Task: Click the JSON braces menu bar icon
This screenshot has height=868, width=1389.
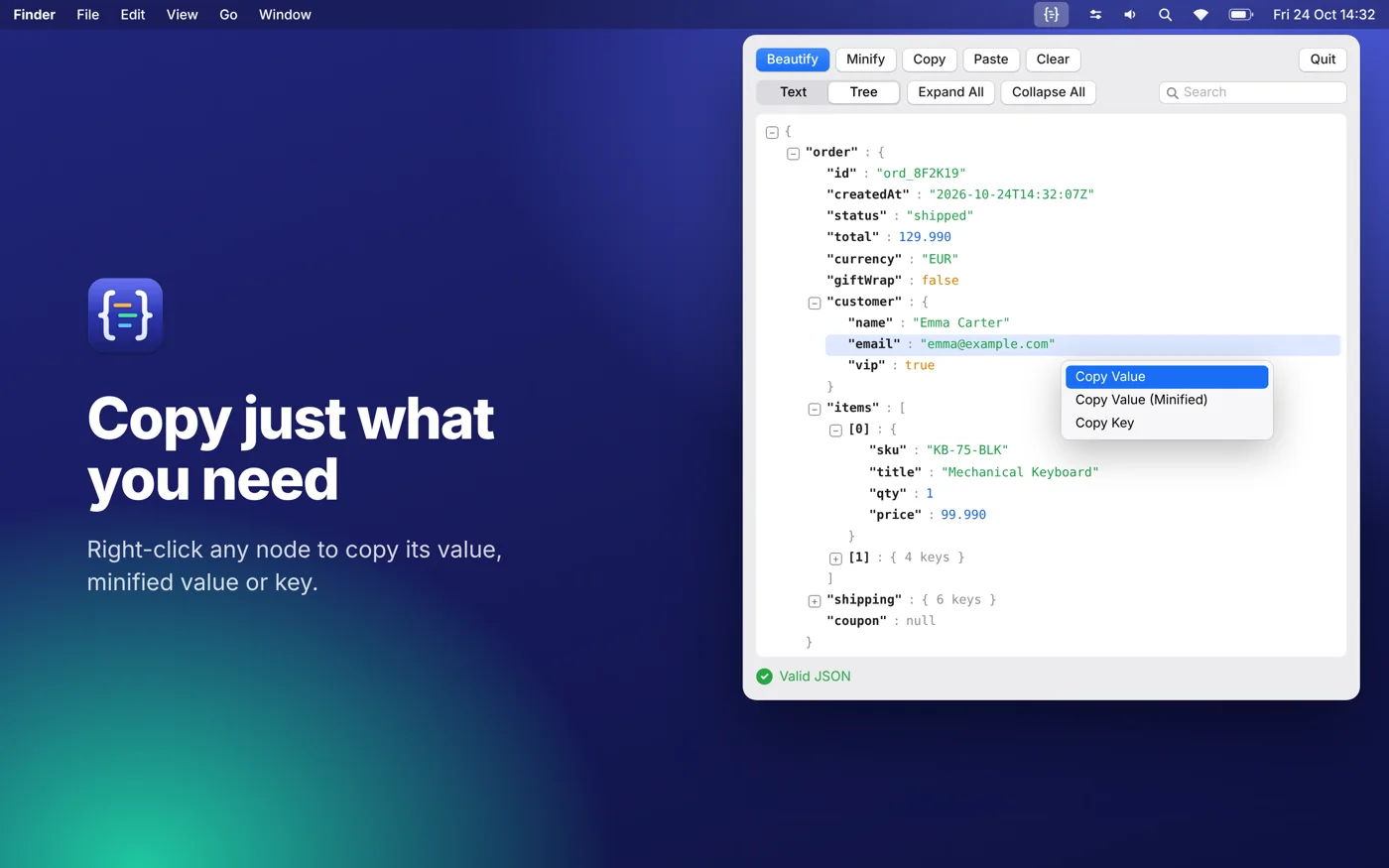Action: tap(1051, 15)
